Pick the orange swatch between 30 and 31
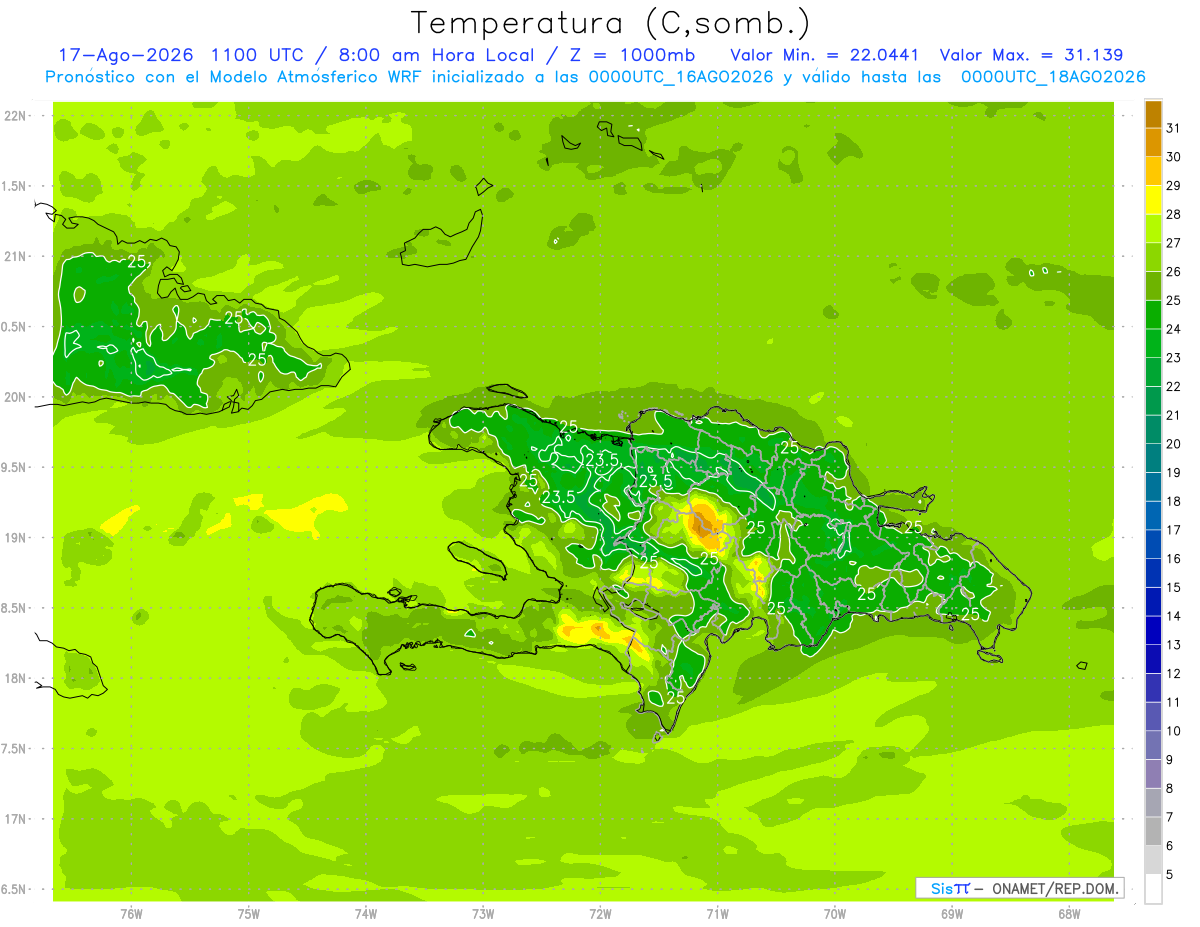 (1153, 142)
